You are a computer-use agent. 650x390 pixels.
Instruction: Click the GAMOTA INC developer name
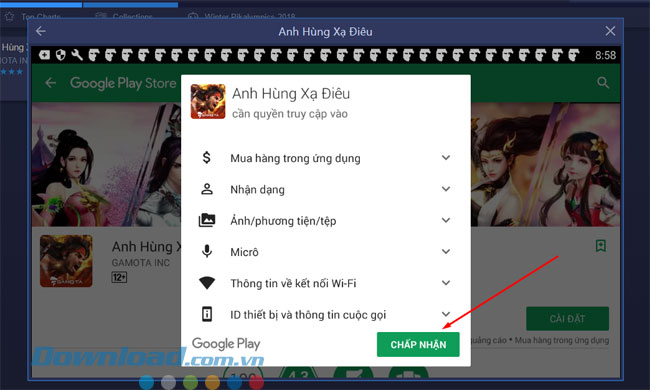pyautogui.click(x=141, y=263)
